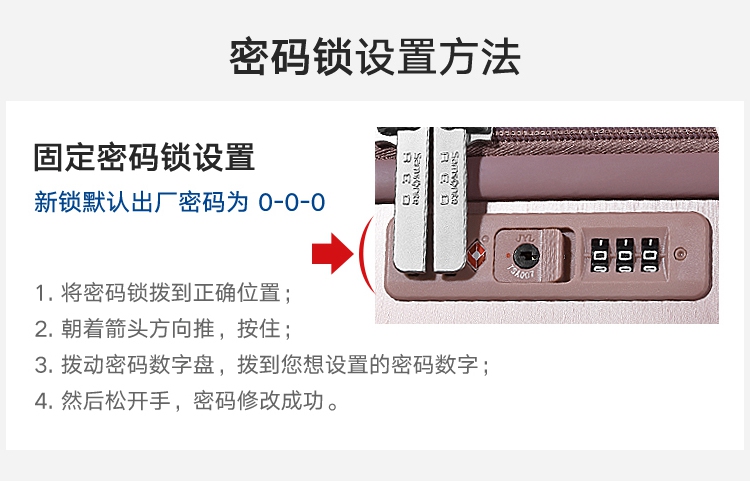Click step 1 将密码锁拨到正确位置
This screenshot has height=481, width=750.
pos(163,293)
